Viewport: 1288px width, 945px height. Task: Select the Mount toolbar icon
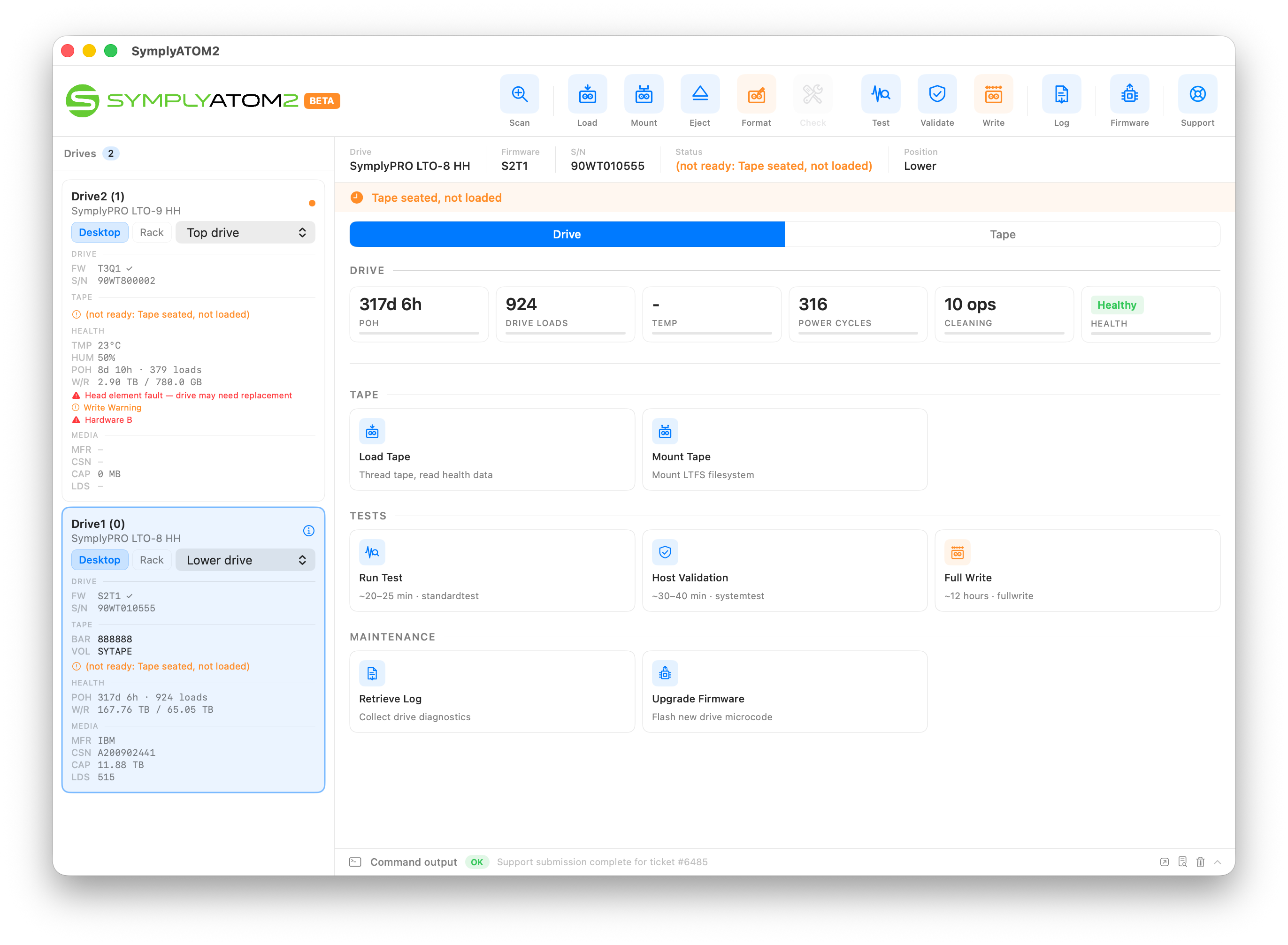click(644, 94)
